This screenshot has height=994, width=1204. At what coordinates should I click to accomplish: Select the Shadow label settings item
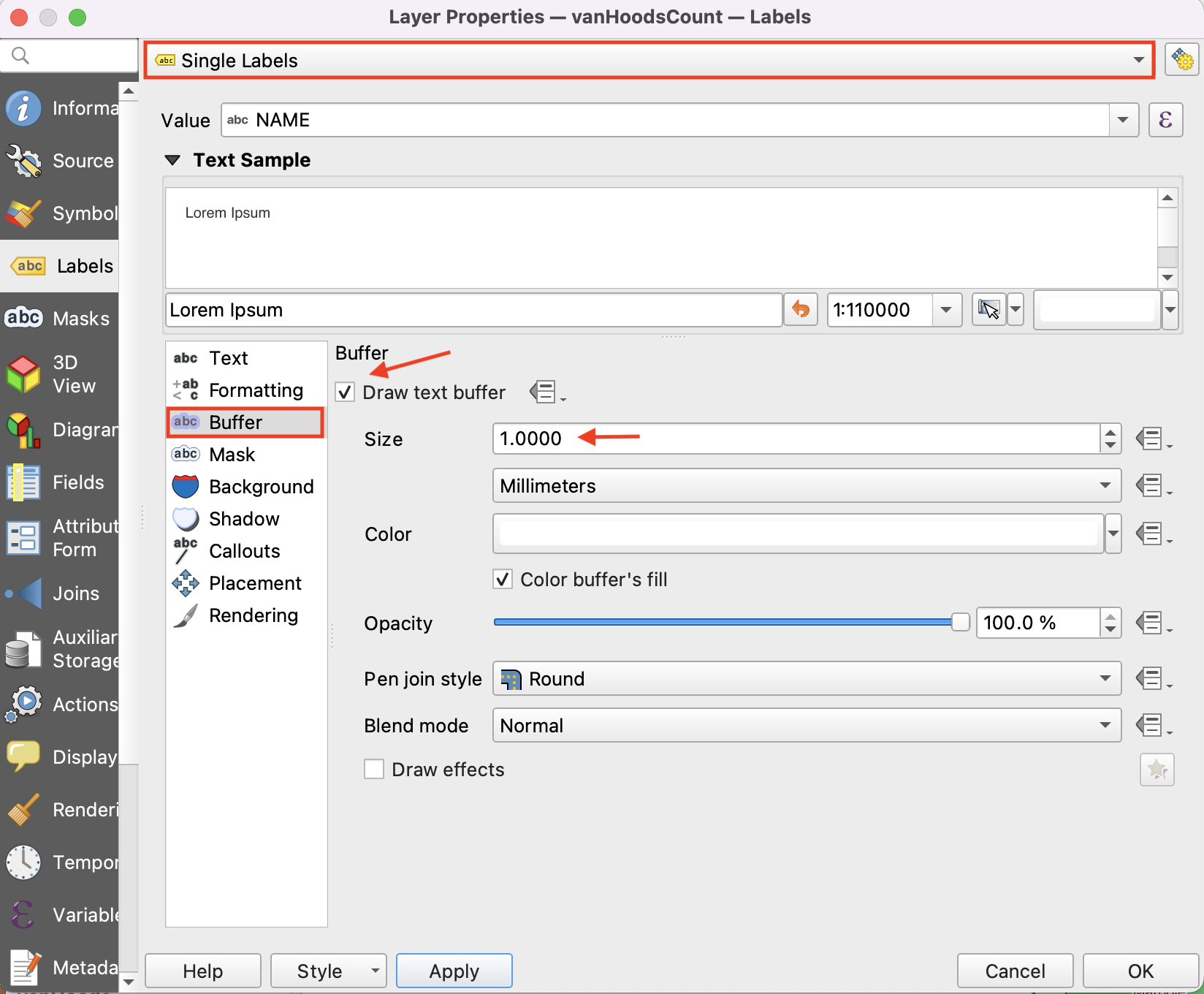click(x=244, y=519)
